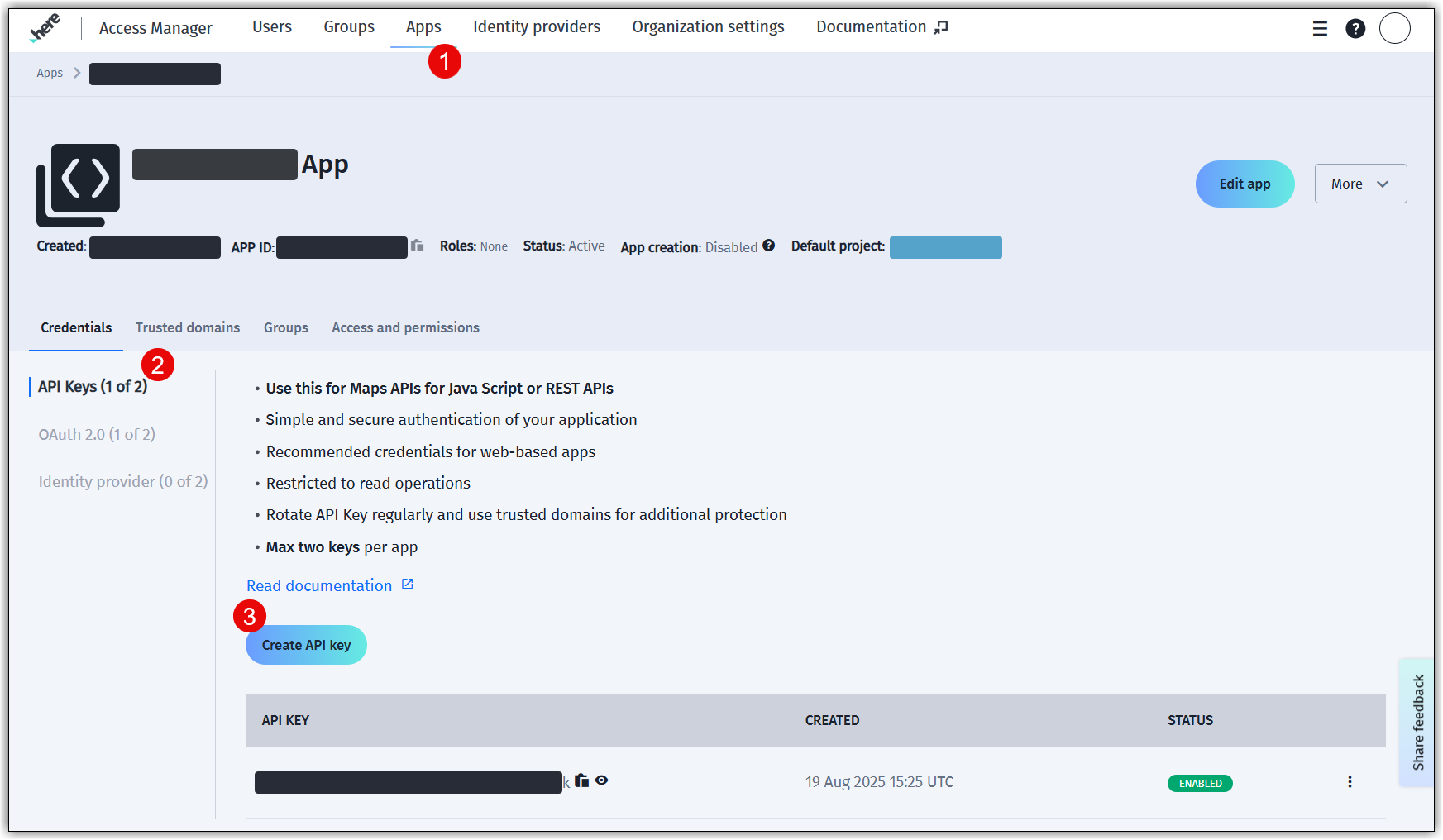This screenshot has height=840, width=1443.
Task: Expand the More dropdown
Action: 1359,184
